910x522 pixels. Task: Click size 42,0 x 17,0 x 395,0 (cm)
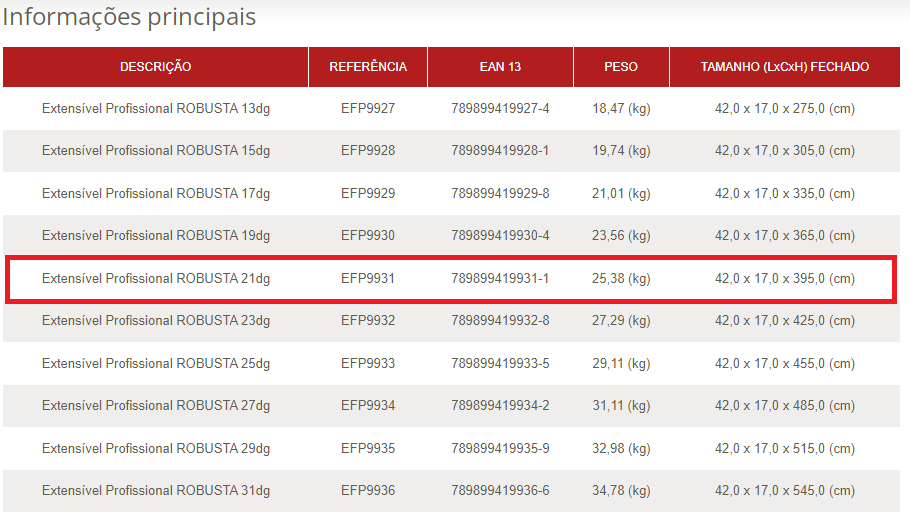785,279
